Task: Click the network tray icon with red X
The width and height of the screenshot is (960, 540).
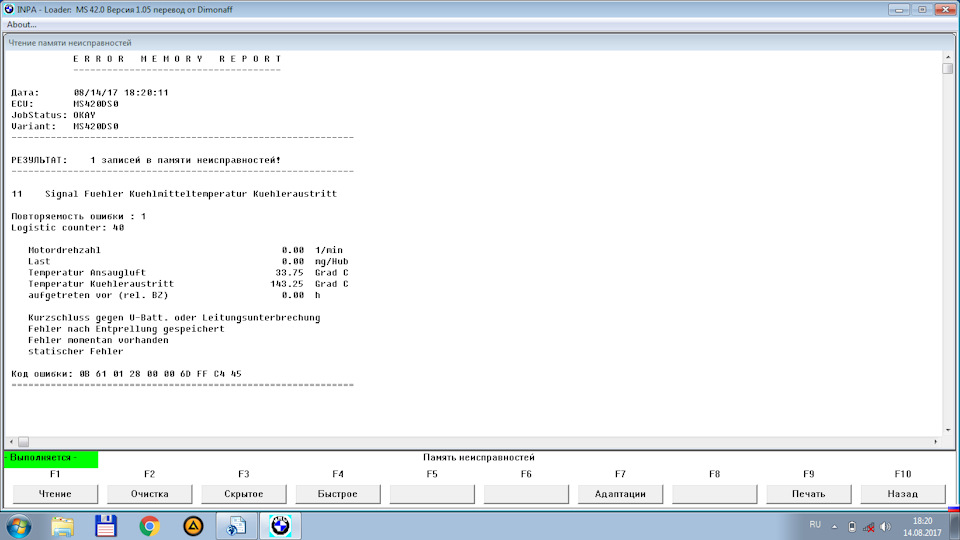Action: [869, 527]
